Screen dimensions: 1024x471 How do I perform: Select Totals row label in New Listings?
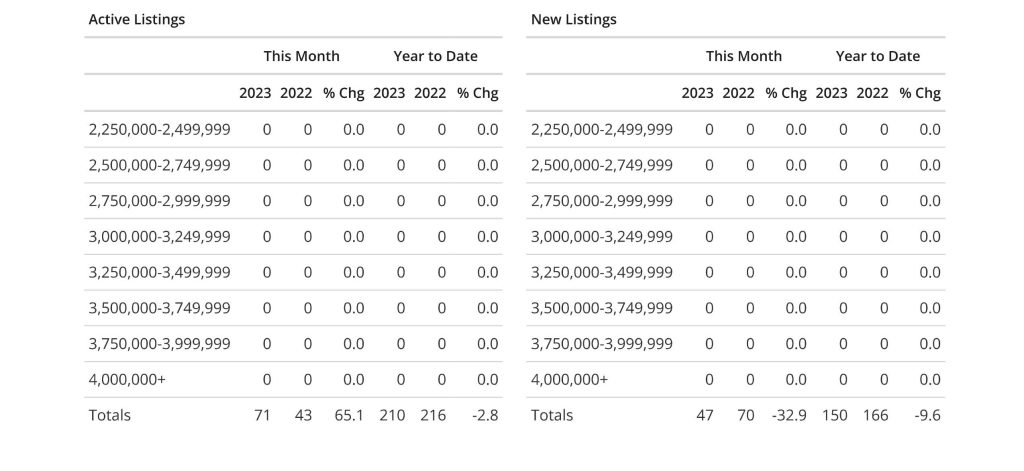552,415
